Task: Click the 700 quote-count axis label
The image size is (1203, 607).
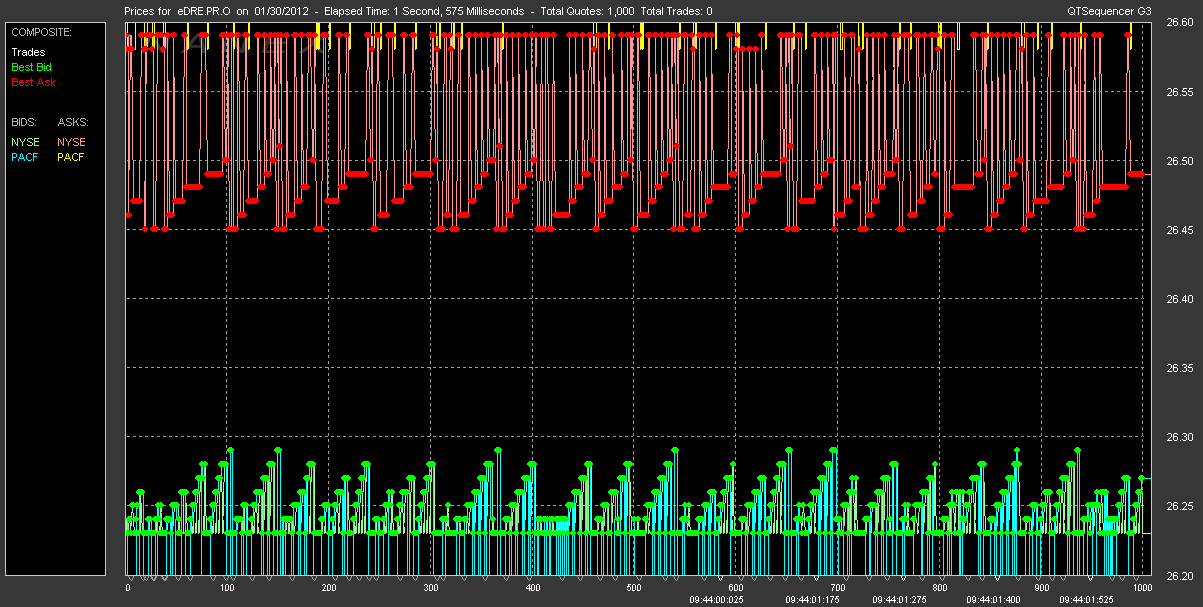Action: (838, 588)
